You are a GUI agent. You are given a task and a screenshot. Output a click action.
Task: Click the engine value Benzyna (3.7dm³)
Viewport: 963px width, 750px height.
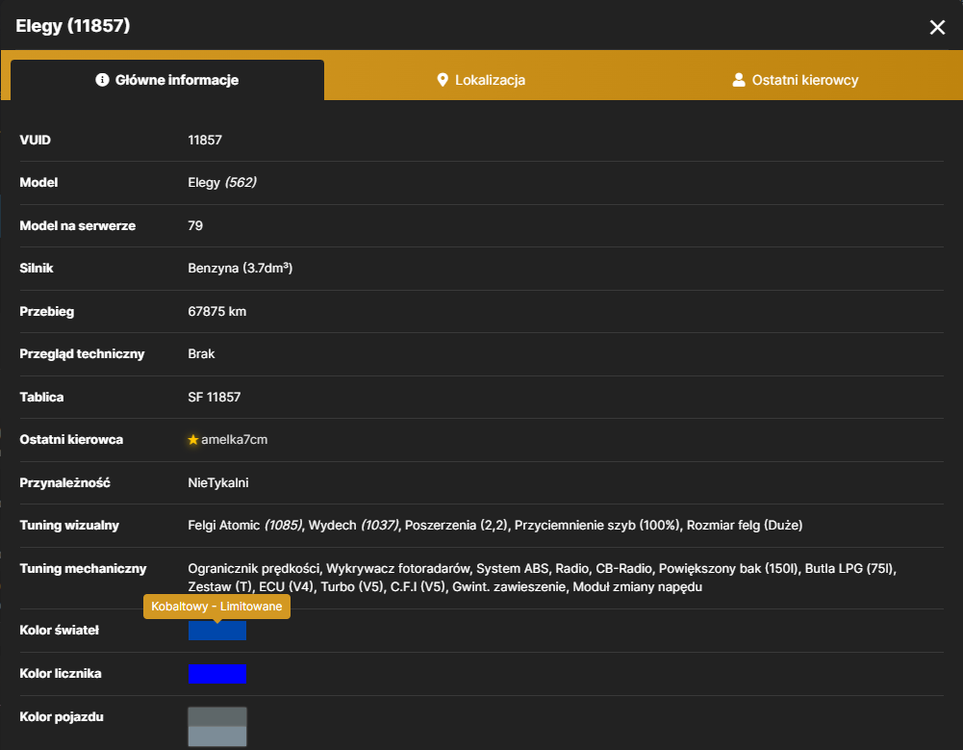(240, 268)
